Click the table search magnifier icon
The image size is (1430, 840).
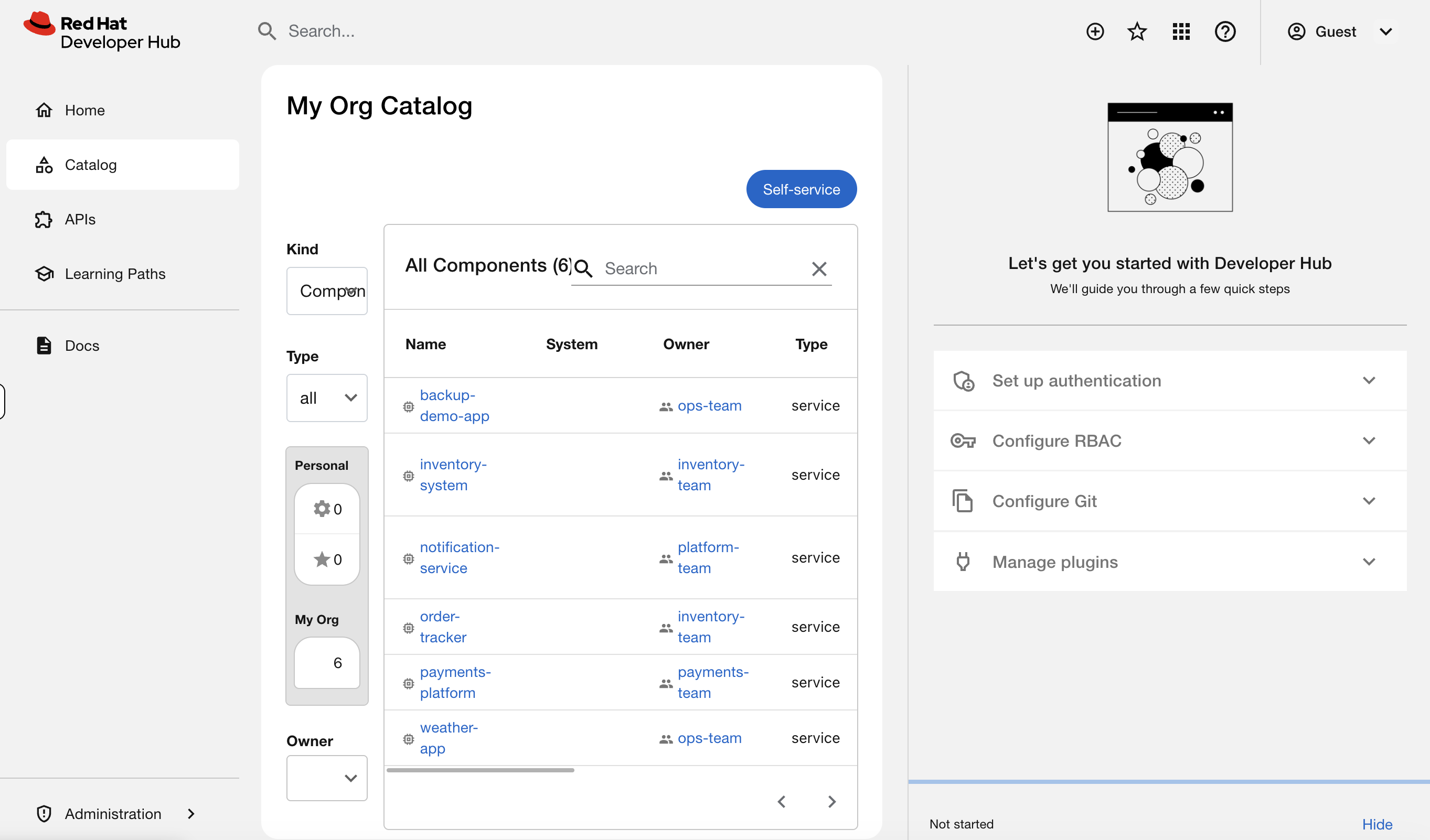(x=583, y=269)
